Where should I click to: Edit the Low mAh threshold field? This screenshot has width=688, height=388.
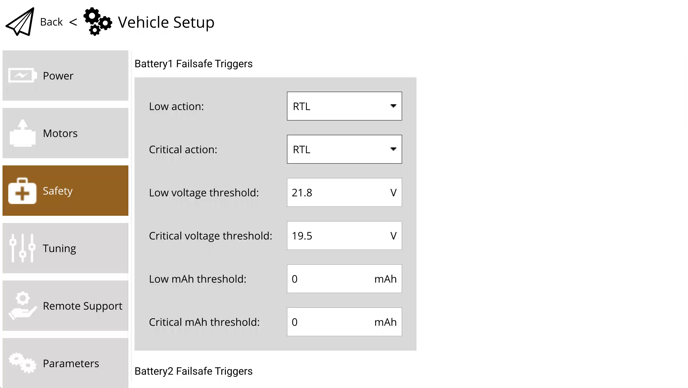pos(344,279)
